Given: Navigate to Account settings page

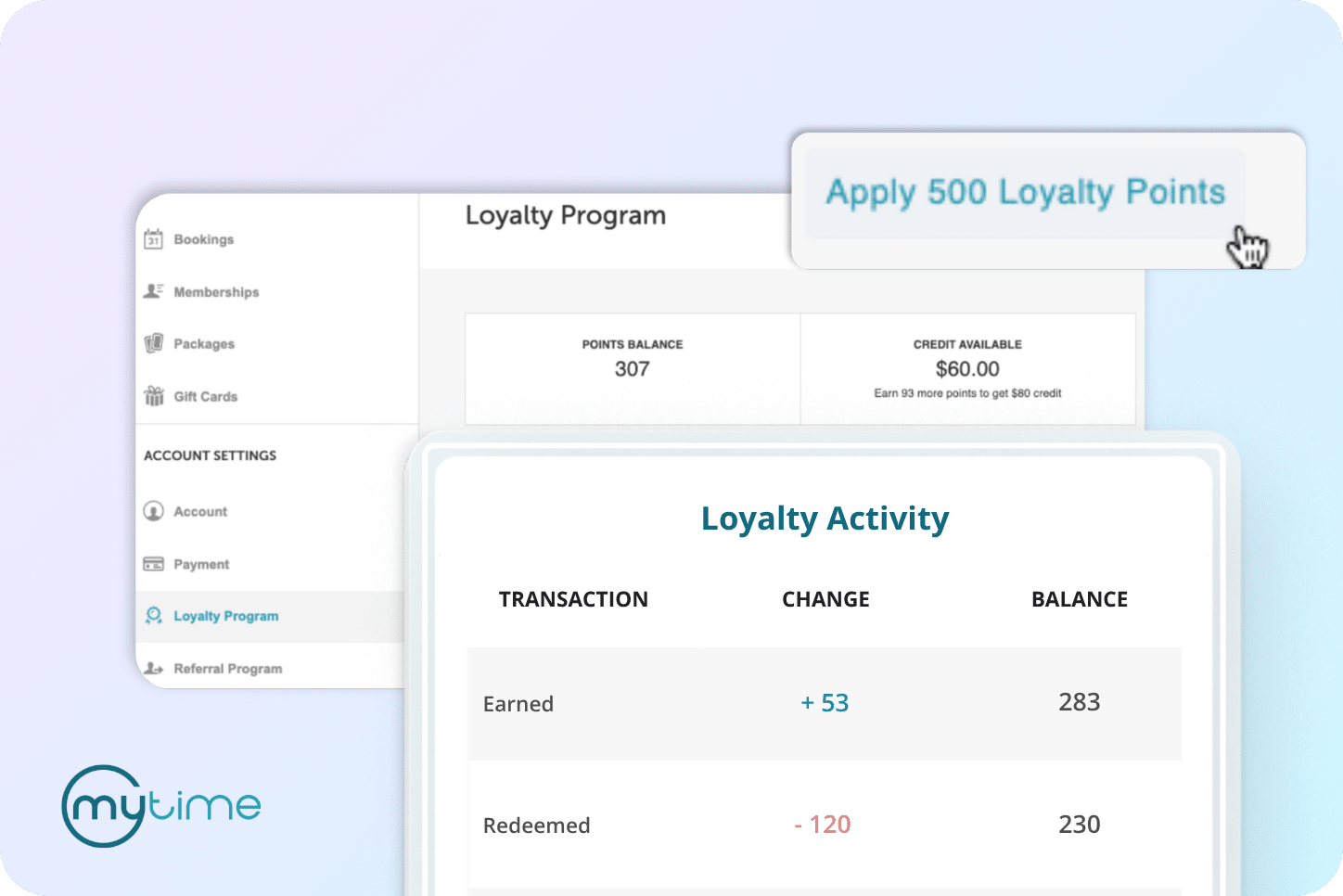Looking at the screenshot, I should 200,512.
